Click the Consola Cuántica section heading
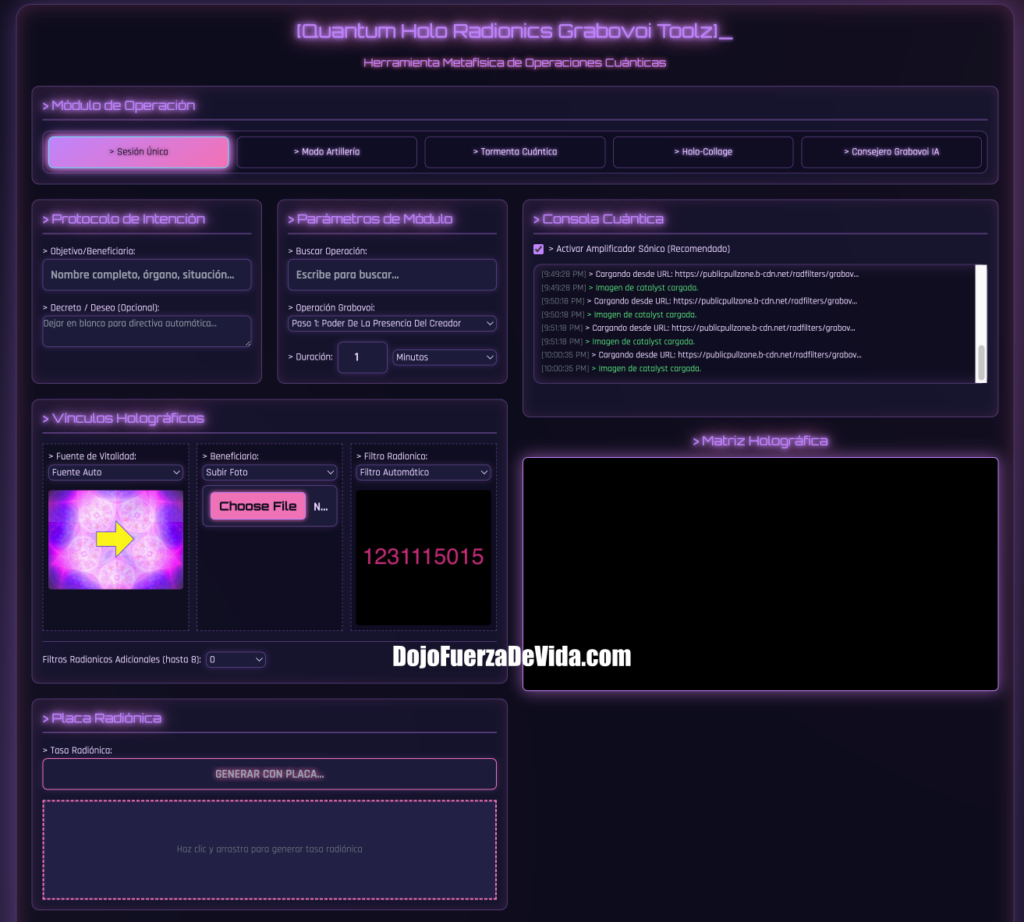1024x922 pixels. (598, 219)
